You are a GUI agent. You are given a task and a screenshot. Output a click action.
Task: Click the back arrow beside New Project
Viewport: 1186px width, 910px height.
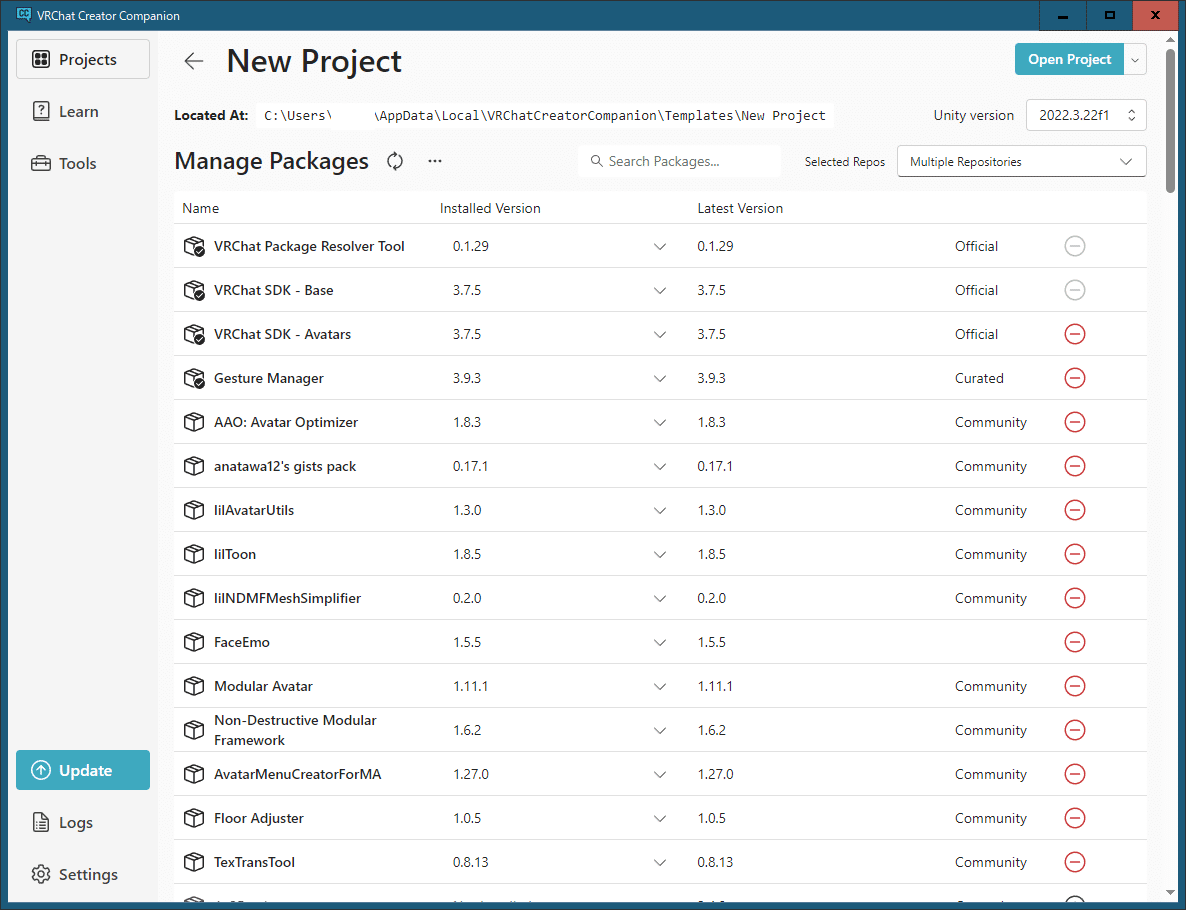click(194, 61)
